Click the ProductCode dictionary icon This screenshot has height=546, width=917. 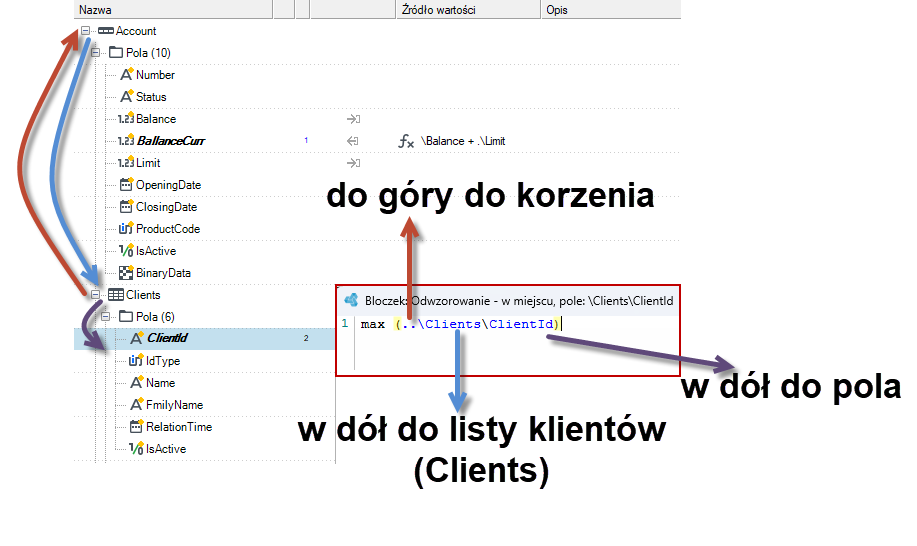[126, 229]
